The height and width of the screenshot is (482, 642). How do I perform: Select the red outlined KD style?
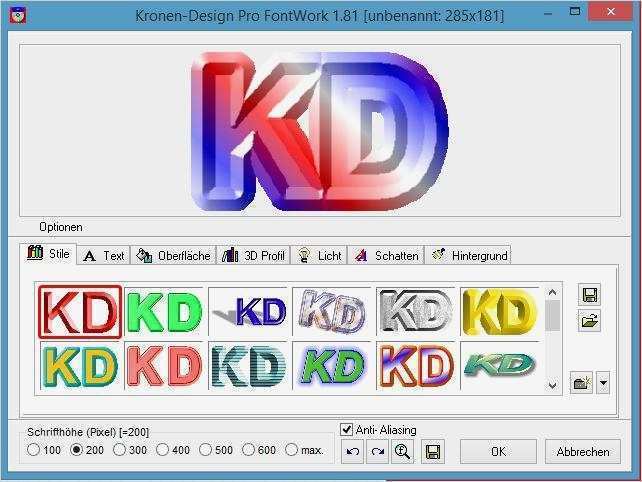click(x=80, y=312)
